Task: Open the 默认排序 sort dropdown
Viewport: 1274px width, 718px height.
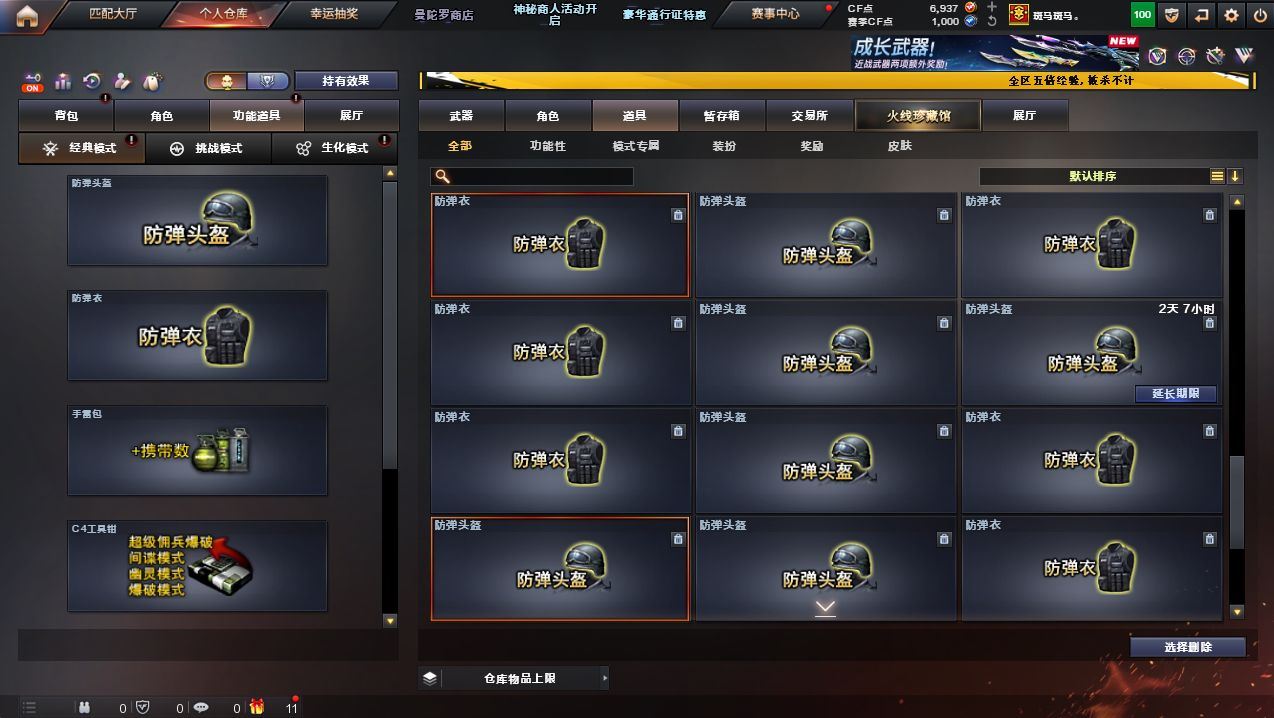Action: click(x=1094, y=176)
